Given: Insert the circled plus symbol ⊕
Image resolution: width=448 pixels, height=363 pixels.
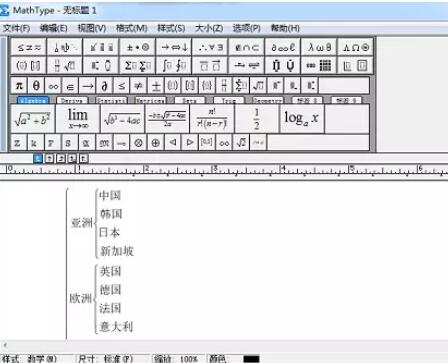Looking at the screenshot, I should pyautogui.click(x=156, y=143).
